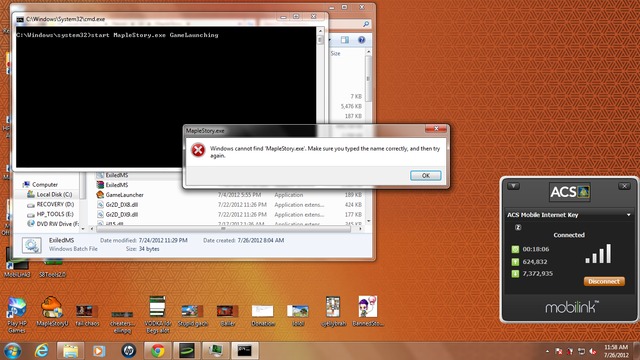The image size is (640, 360).
Task: Select the Gr2D_DX8.dll file row
Action: coord(229,204)
